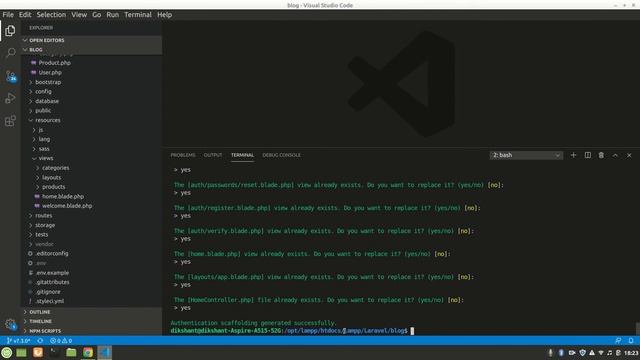Open the .editorconfig file
The height and width of the screenshot is (360, 640).
coord(51,253)
